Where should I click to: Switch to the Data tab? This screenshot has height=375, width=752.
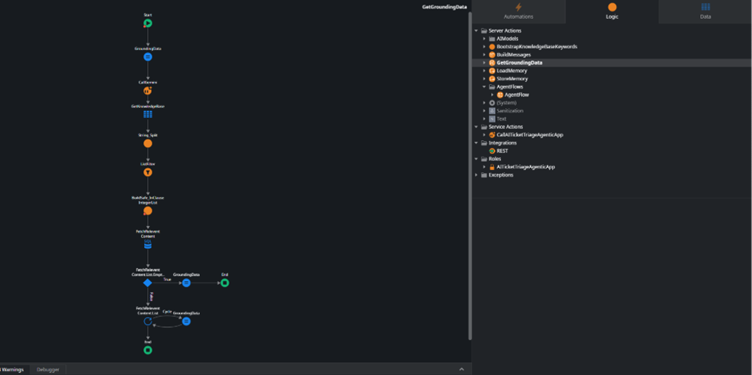coord(705,12)
